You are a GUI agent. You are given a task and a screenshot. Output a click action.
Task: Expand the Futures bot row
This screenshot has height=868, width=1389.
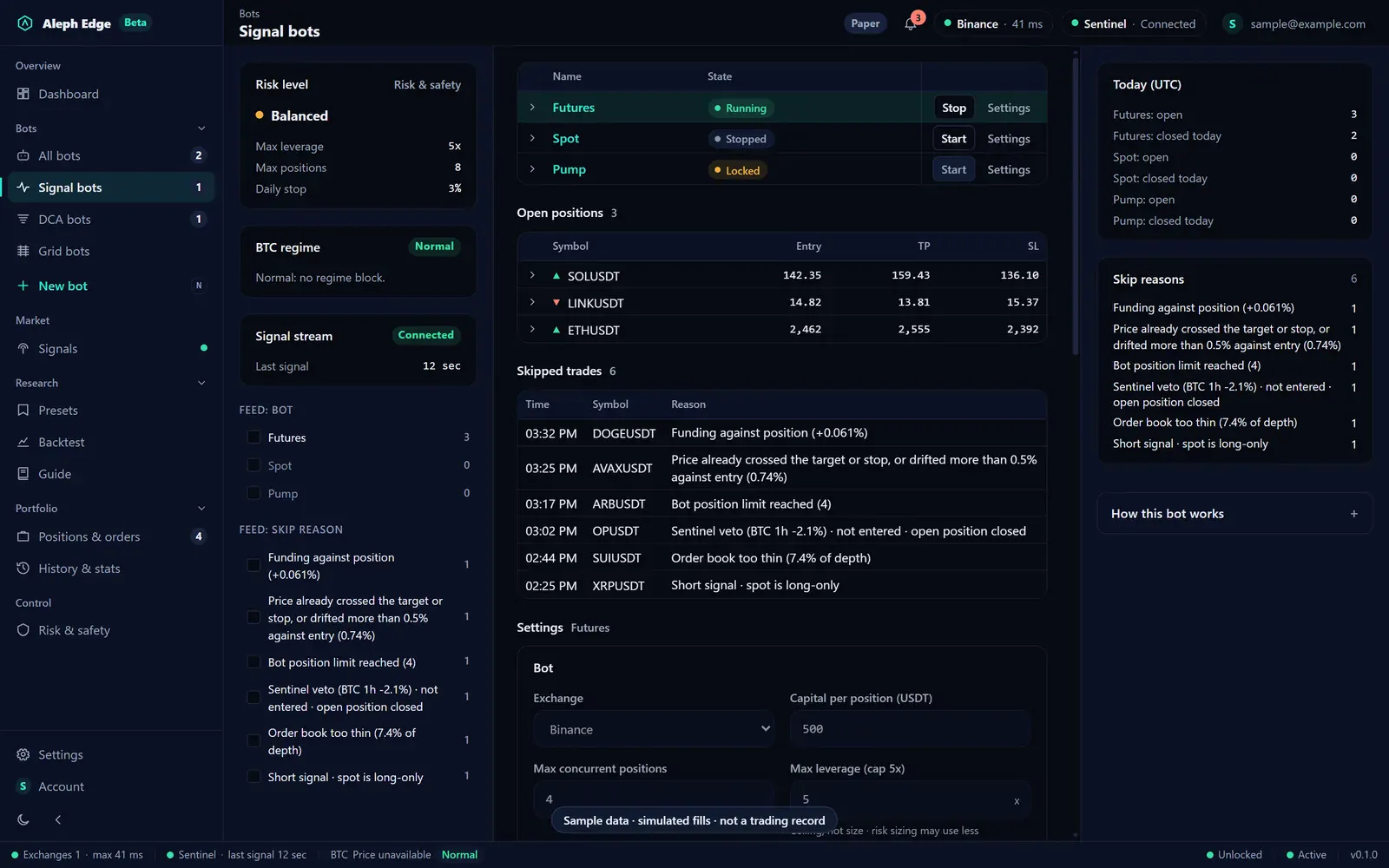coord(532,108)
